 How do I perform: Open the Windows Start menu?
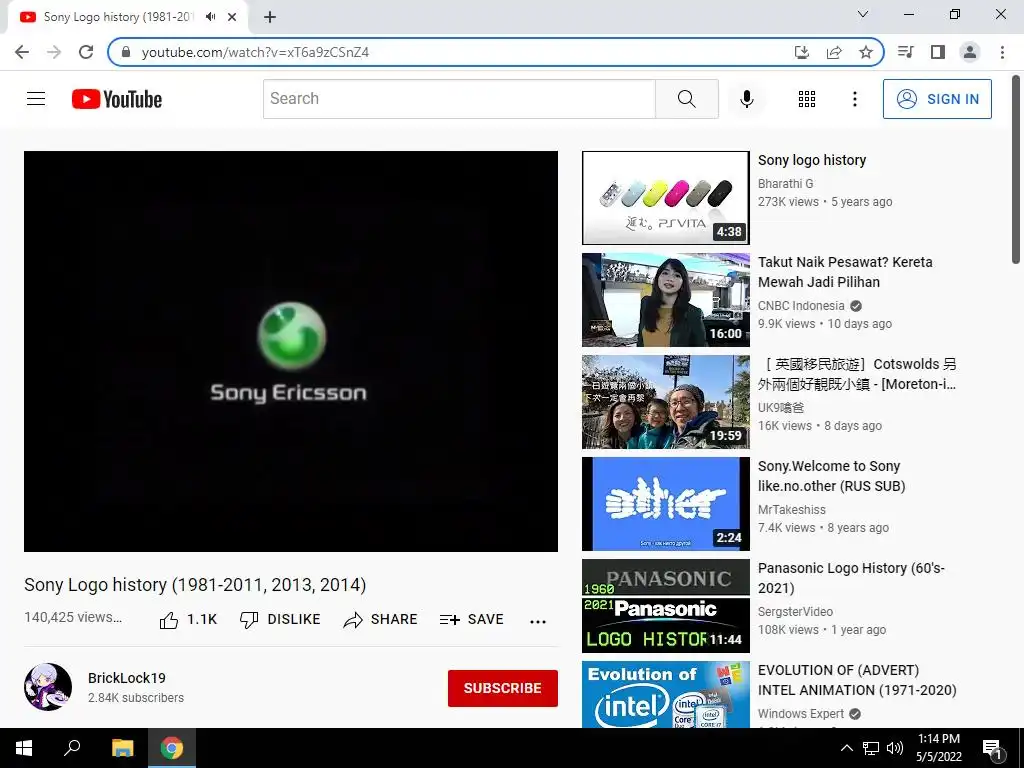coord(24,748)
